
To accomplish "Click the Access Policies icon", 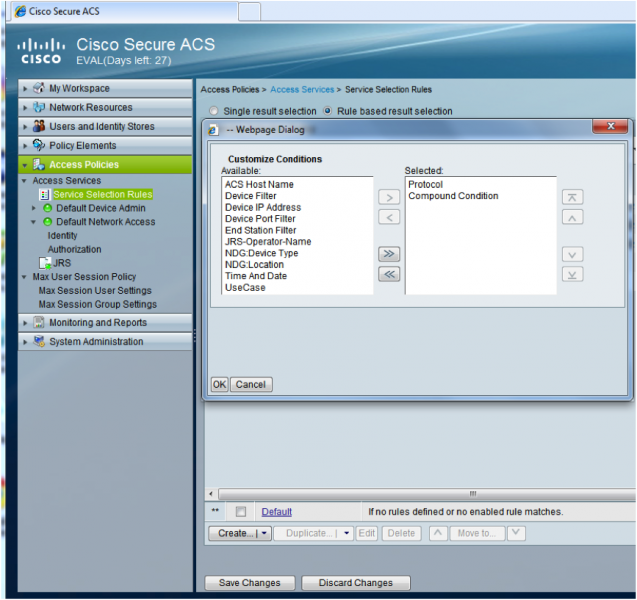I will point(39,164).
